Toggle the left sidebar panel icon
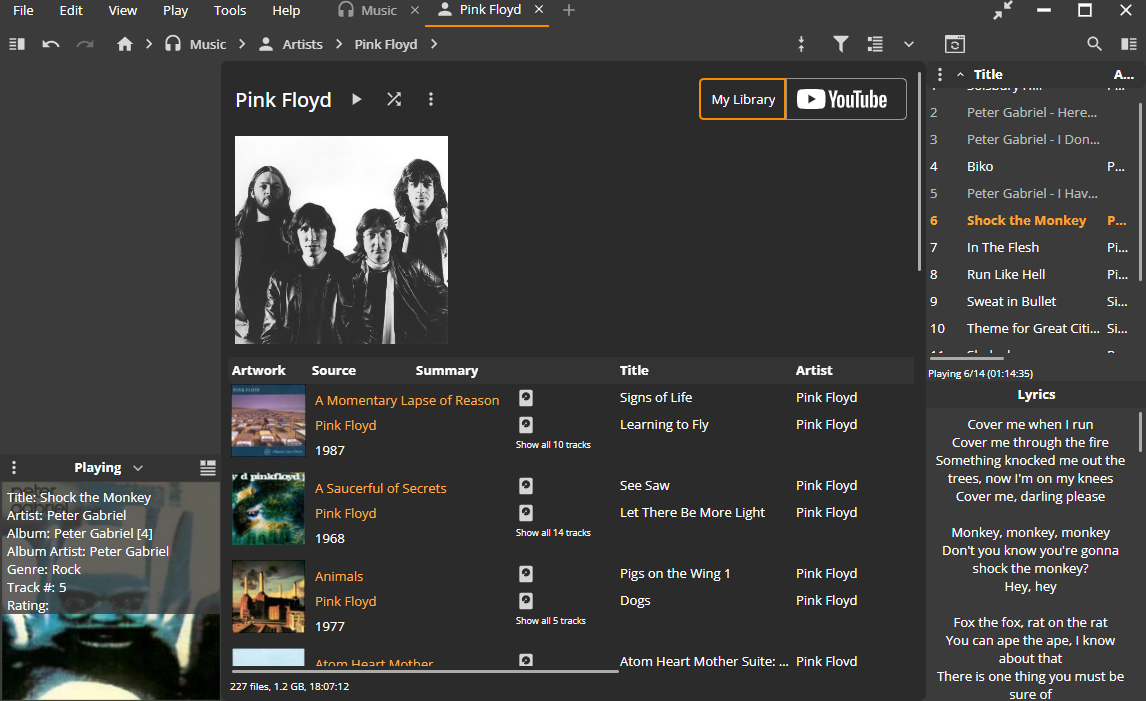The image size is (1146, 701). pos(17,44)
